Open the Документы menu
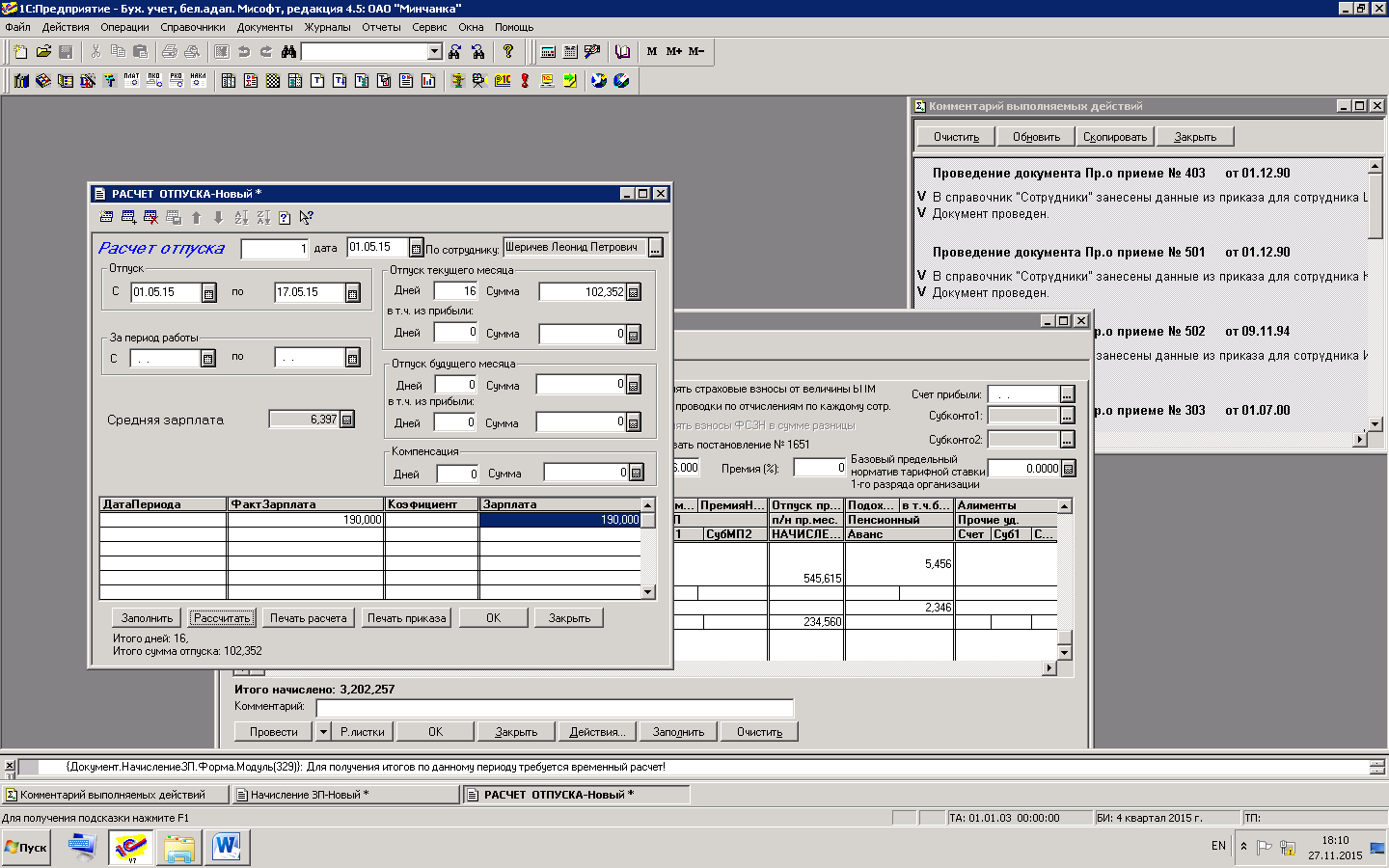Screen dimensions: 1389x868 (x=264, y=27)
